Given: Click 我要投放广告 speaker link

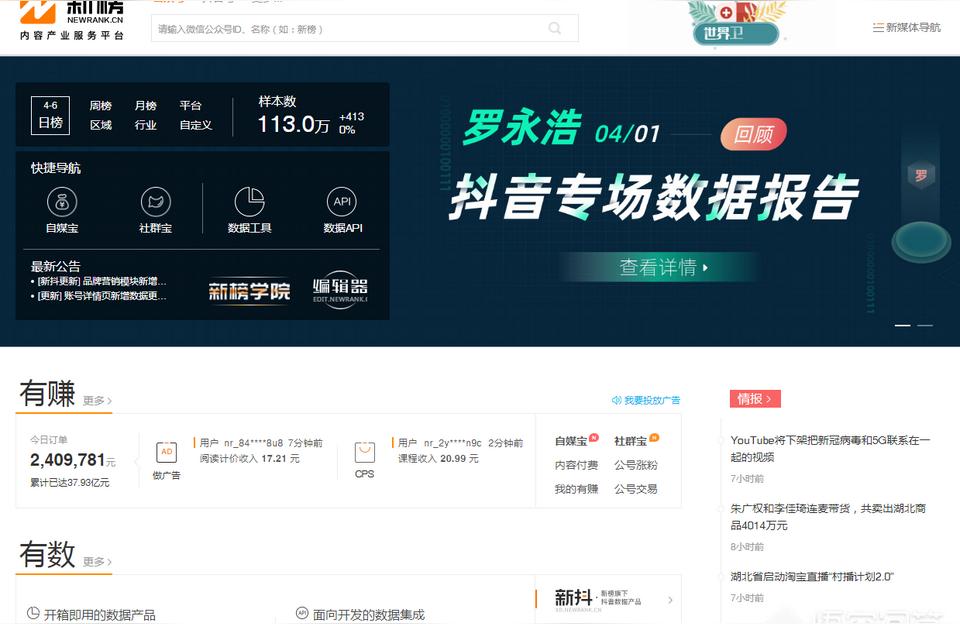Looking at the screenshot, I should [646, 400].
